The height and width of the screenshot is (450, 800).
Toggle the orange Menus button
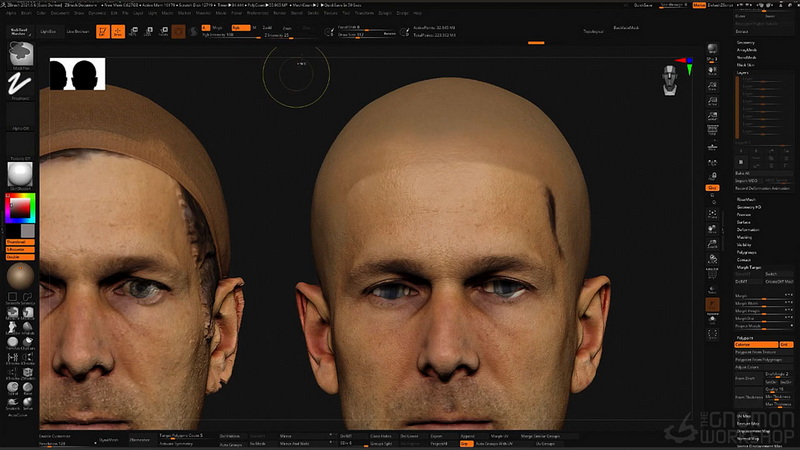(699, 5)
